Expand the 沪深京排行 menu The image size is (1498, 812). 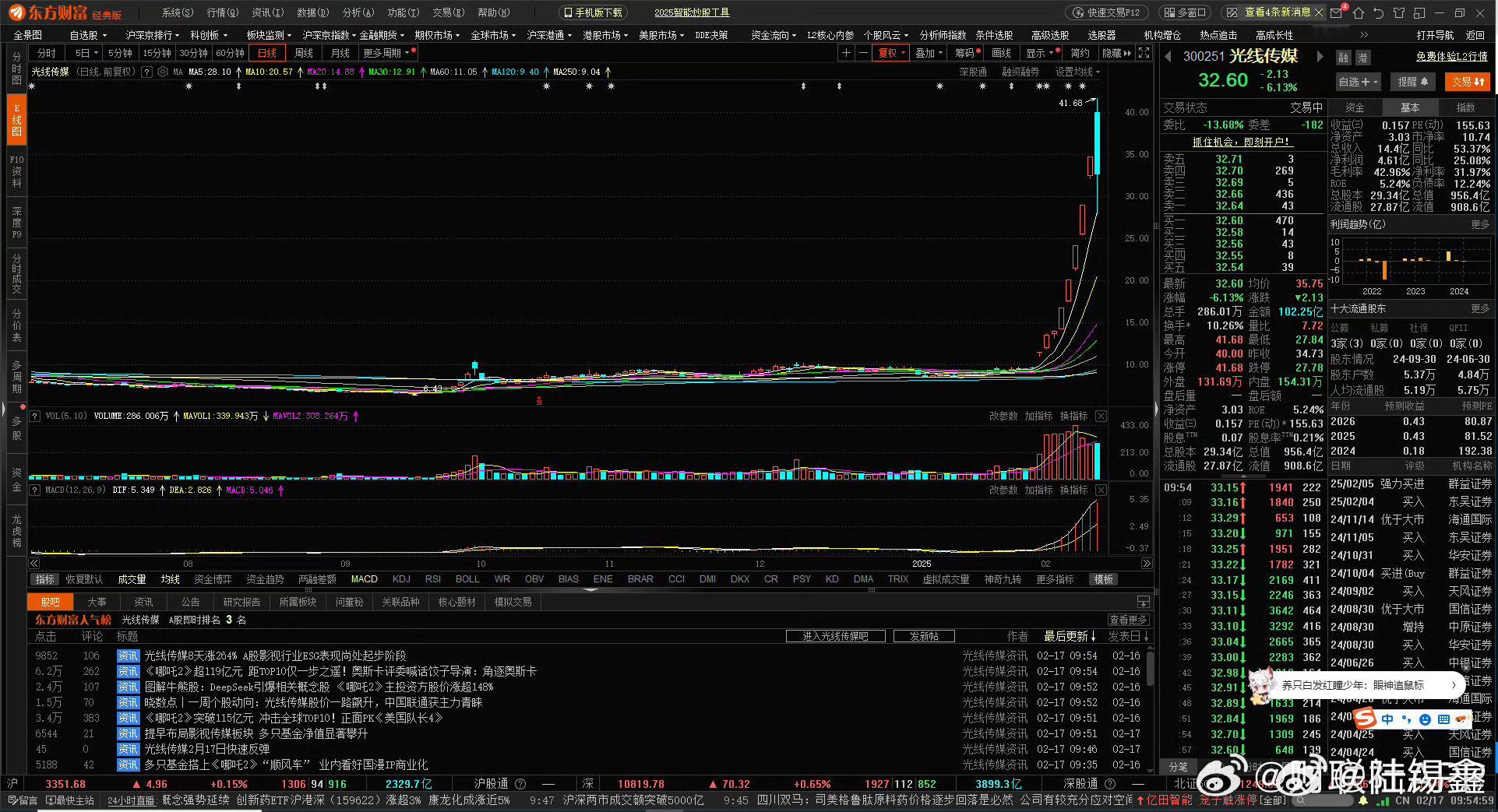coord(153,35)
